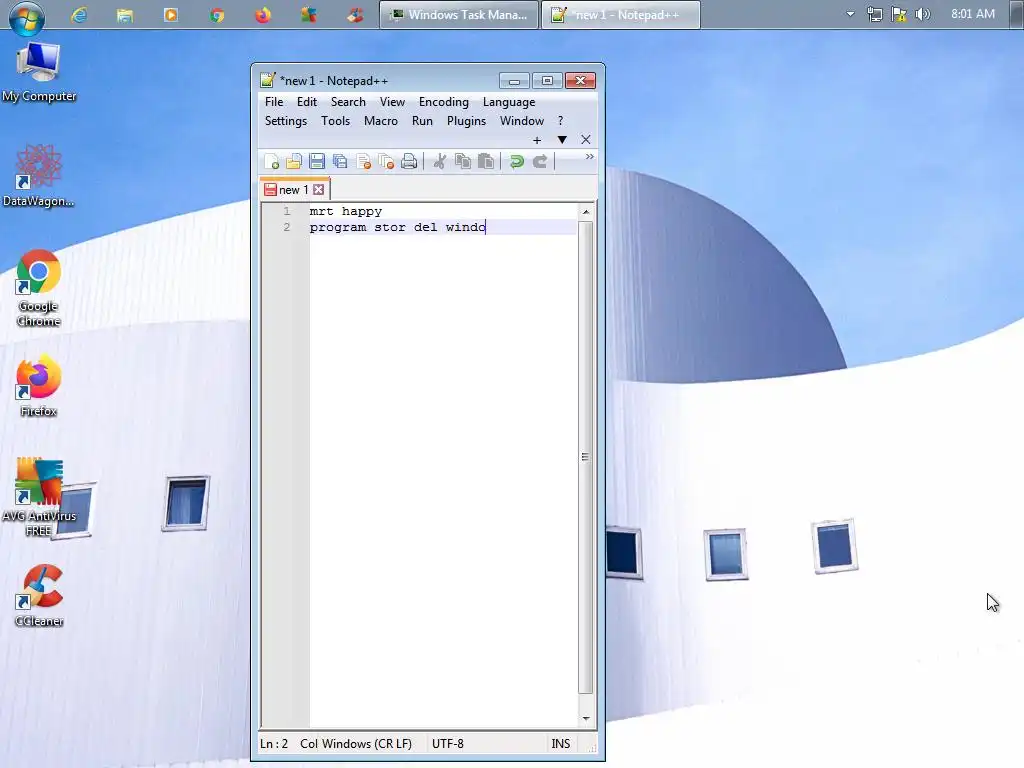Open the Run menu
Screen dimensions: 1024x768
tap(422, 121)
